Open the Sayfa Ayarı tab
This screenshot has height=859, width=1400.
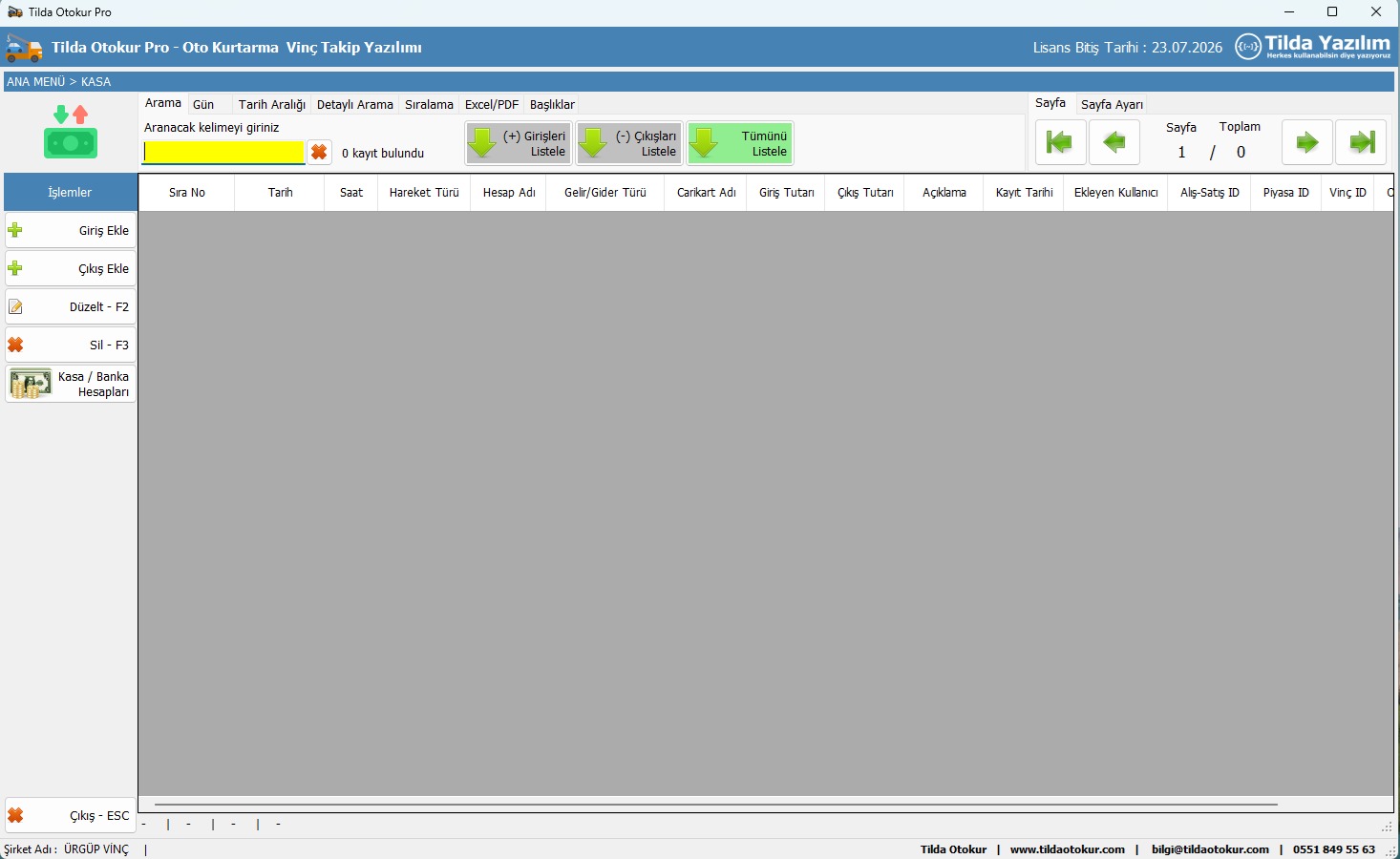[x=1112, y=105]
